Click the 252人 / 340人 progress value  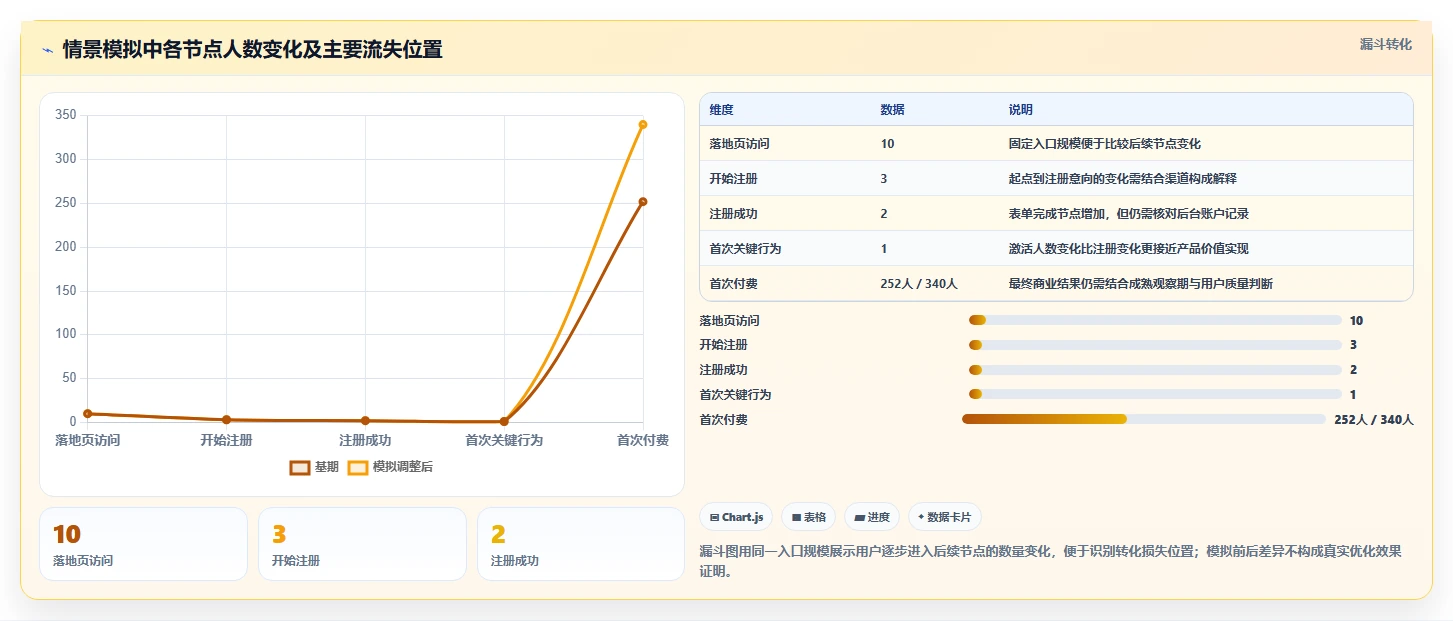pos(1374,420)
